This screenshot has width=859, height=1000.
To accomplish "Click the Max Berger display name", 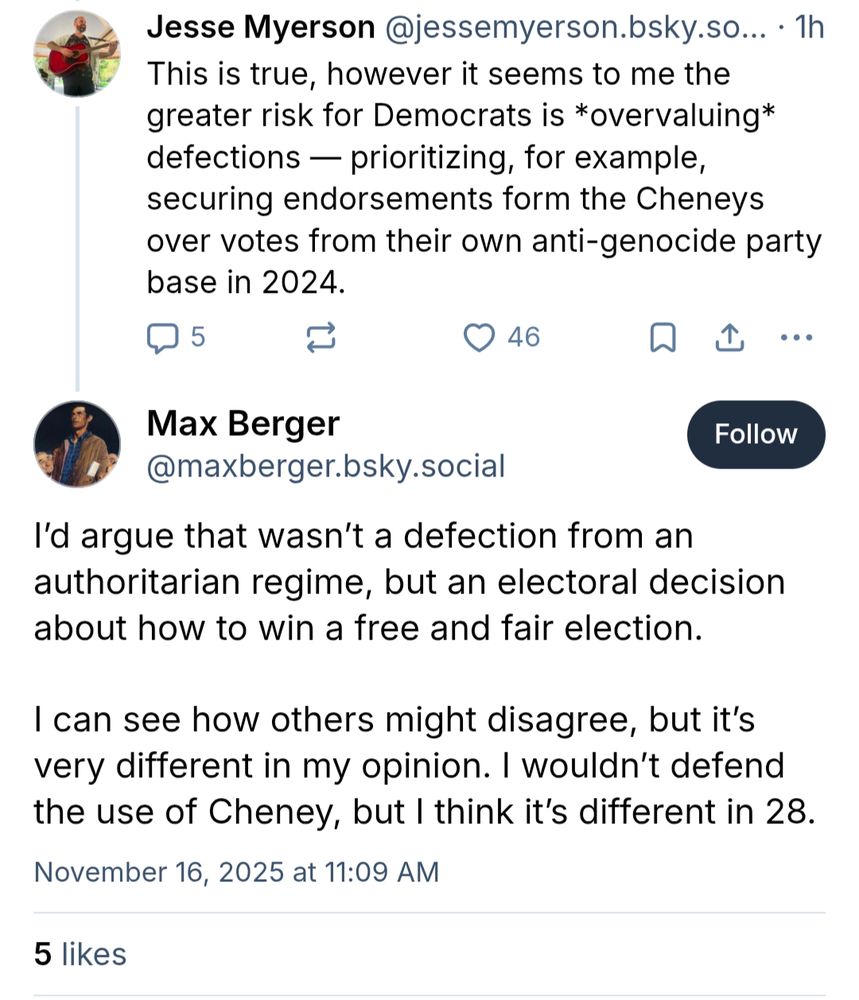I will 243,424.
